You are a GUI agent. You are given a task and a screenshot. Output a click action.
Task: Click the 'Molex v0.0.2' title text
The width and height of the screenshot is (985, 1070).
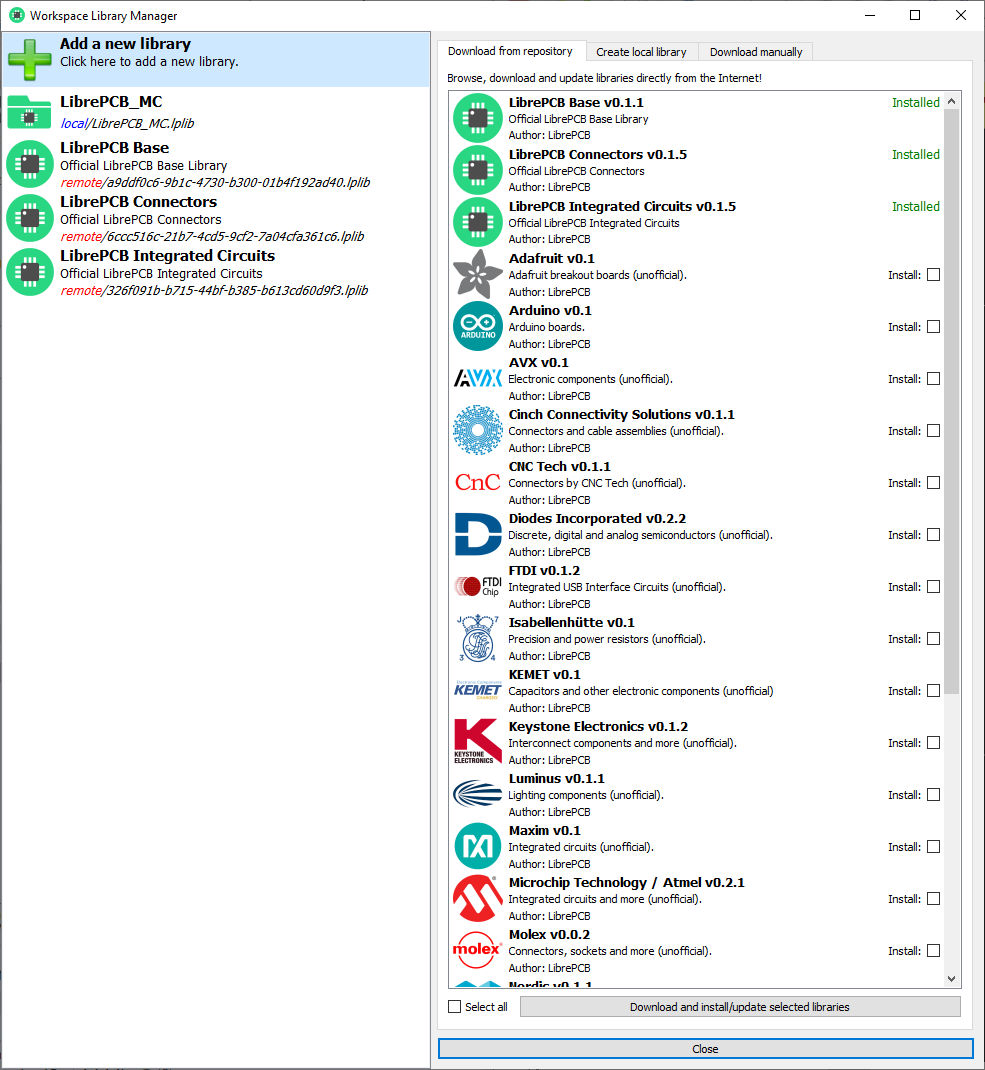click(549, 934)
